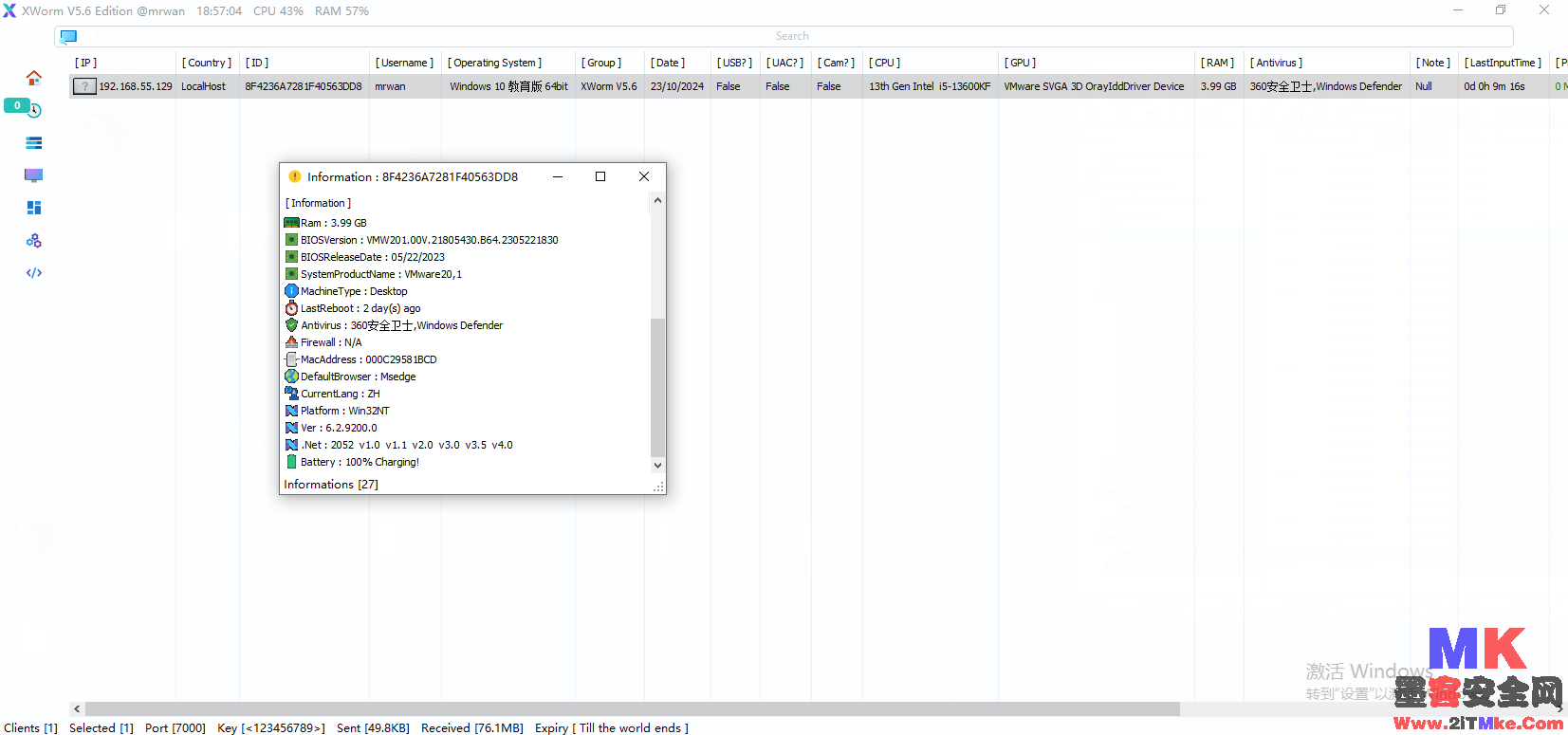Click the username cell mrwan
Screen dimensions: 1568x735
click(390, 86)
